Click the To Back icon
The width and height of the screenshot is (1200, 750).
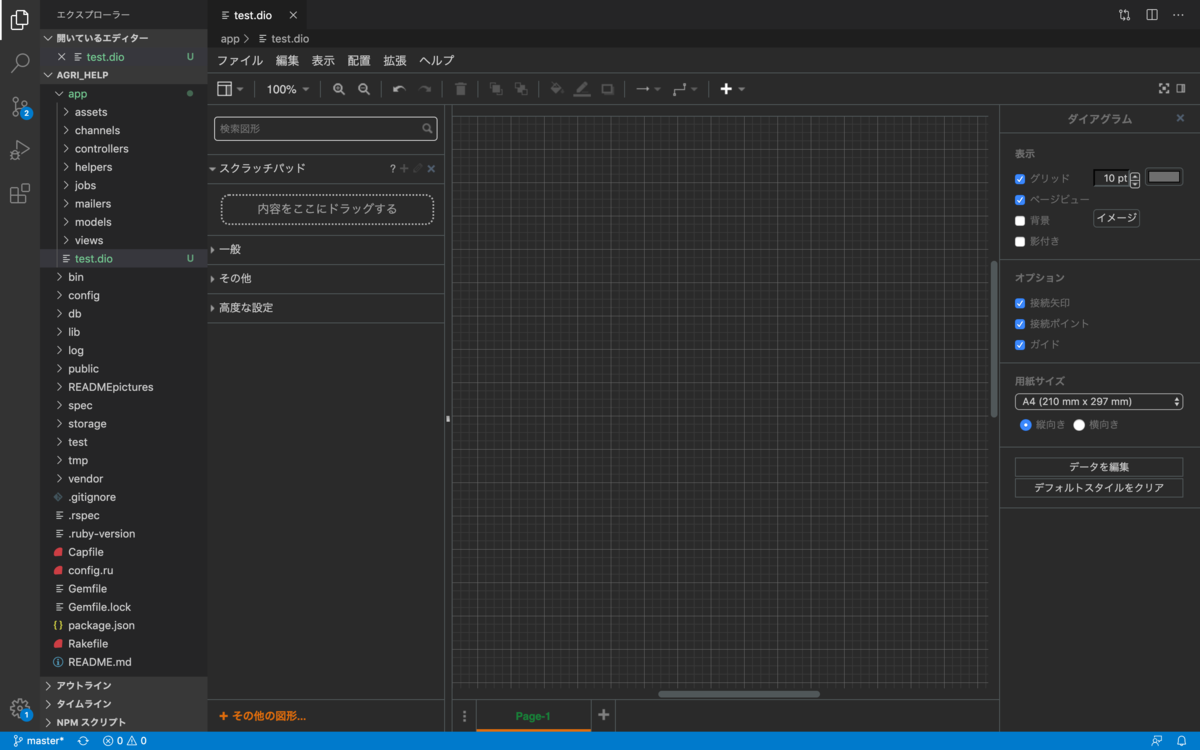(x=521, y=89)
